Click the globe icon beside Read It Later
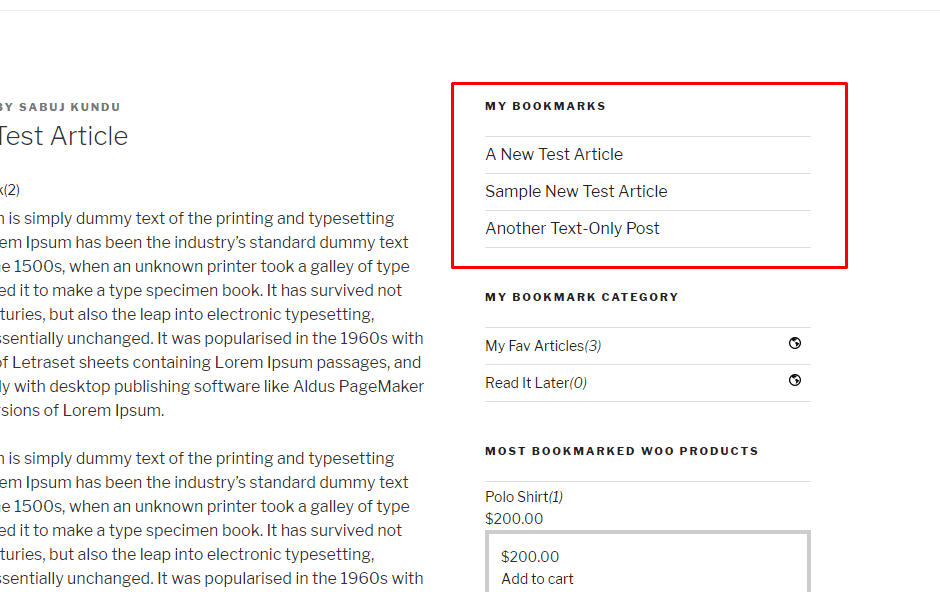Image resolution: width=940 pixels, height=592 pixels. tap(795, 381)
